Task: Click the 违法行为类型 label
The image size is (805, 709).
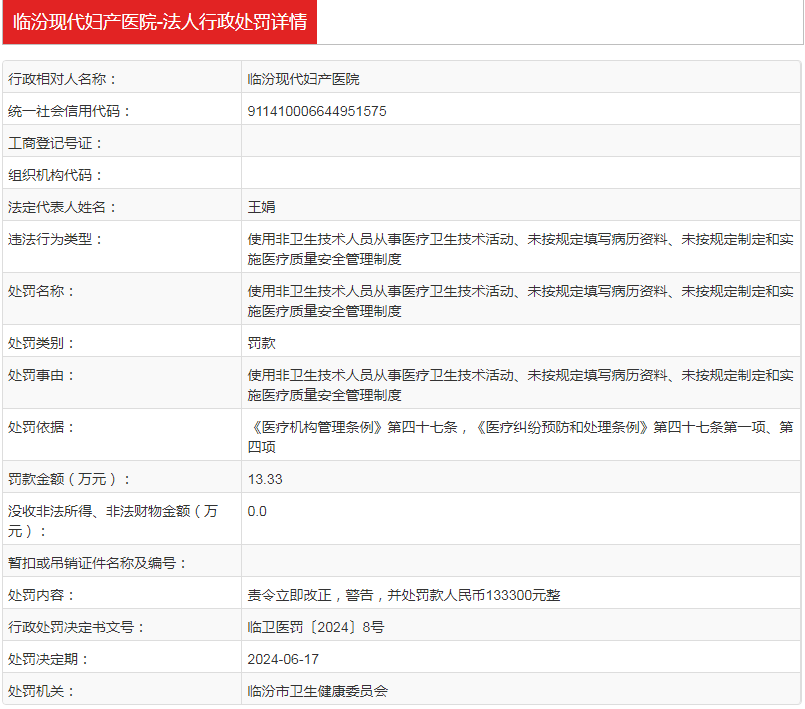Action: coord(55,239)
